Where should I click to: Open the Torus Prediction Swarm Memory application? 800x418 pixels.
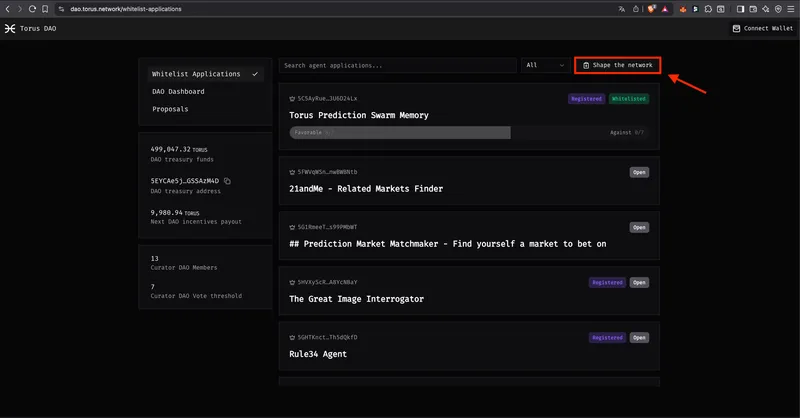[359, 115]
